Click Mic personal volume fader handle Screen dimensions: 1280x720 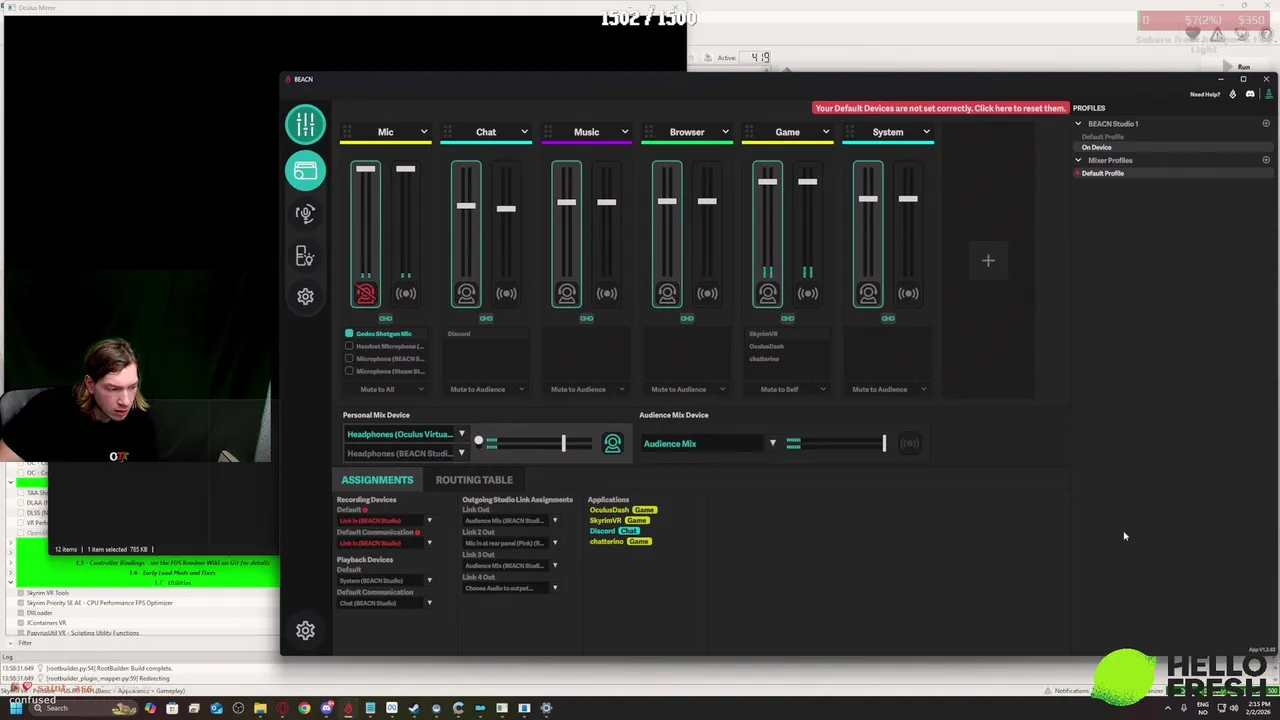[365, 169]
